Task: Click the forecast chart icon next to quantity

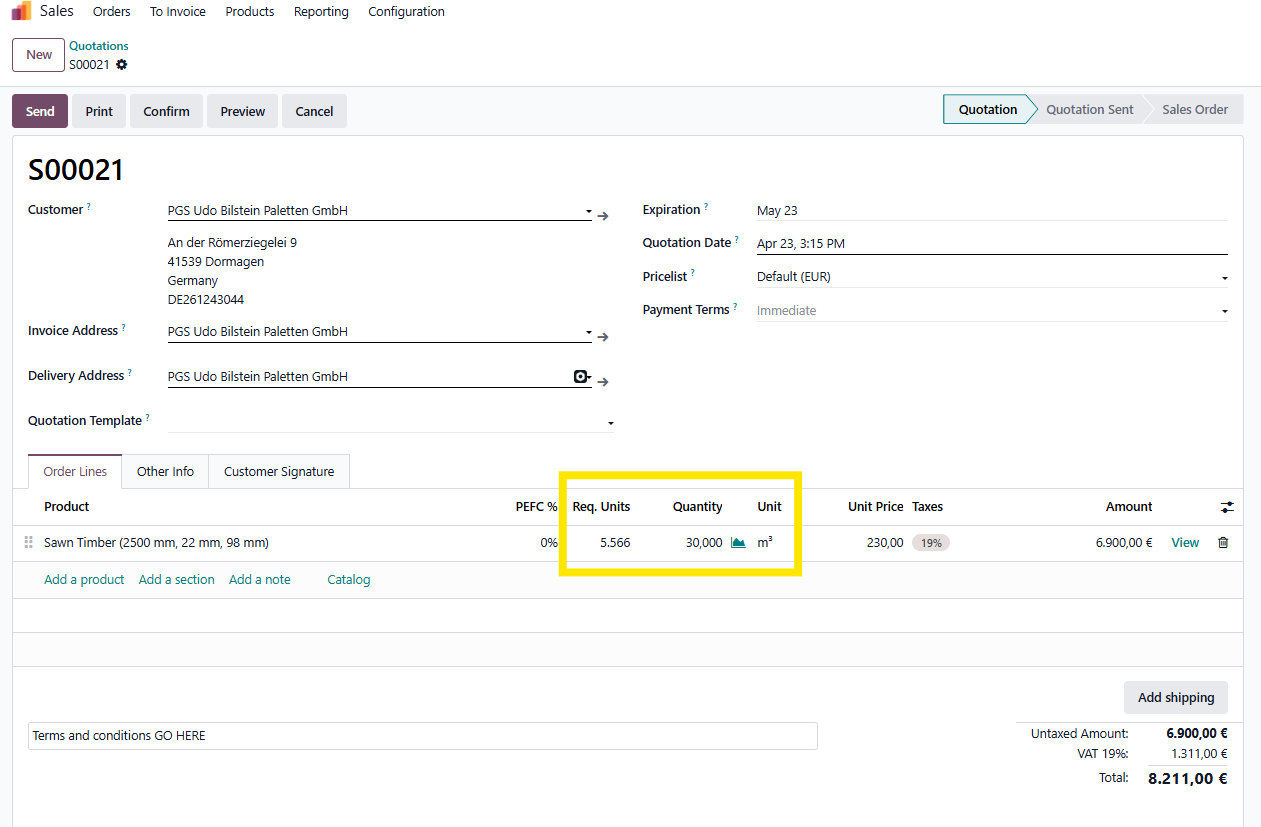Action: click(738, 543)
